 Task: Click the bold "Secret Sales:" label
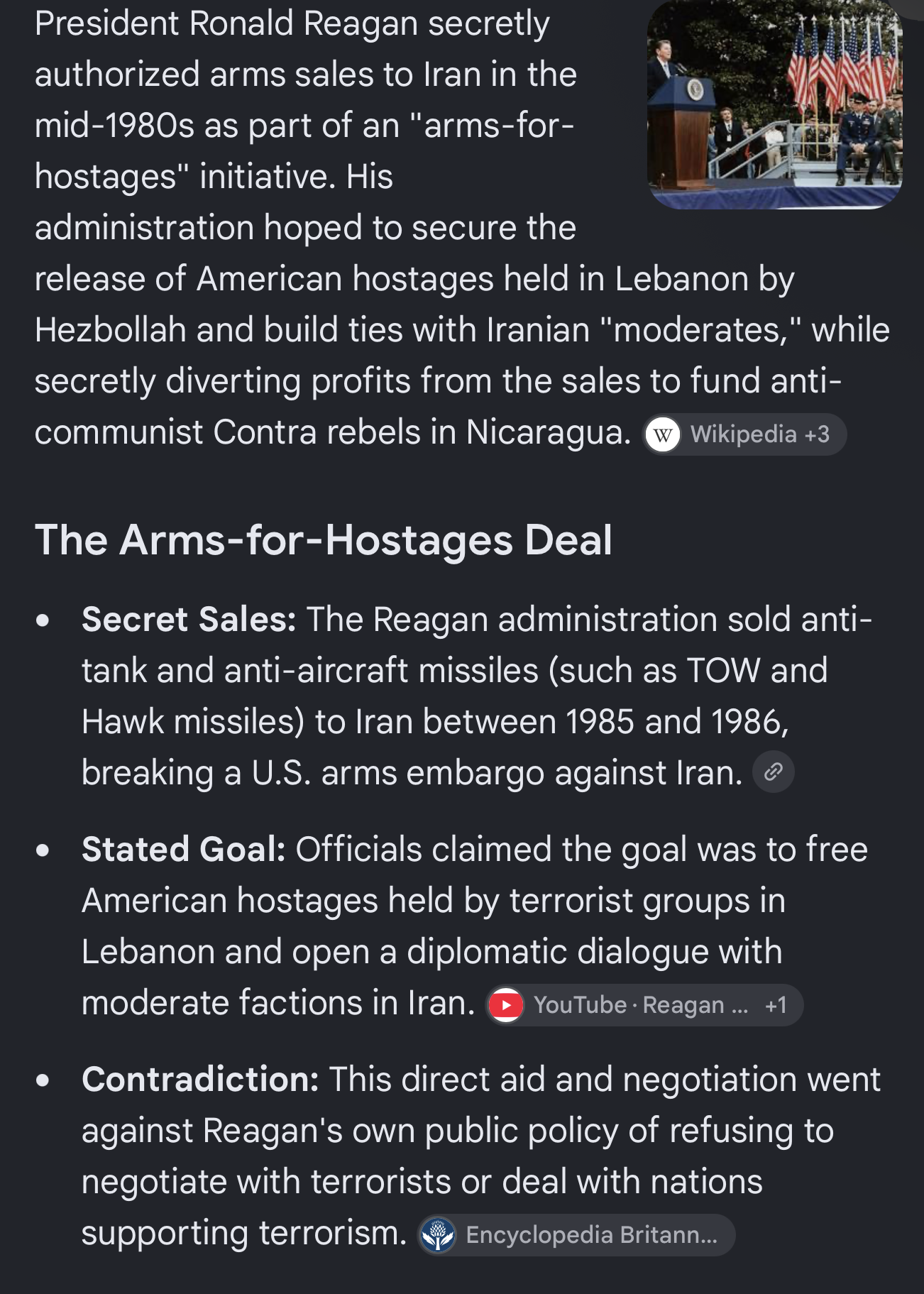189,620
